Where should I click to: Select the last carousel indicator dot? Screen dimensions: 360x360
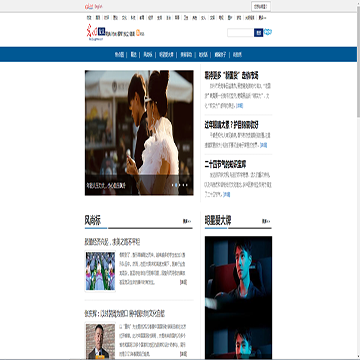point(187,185)
